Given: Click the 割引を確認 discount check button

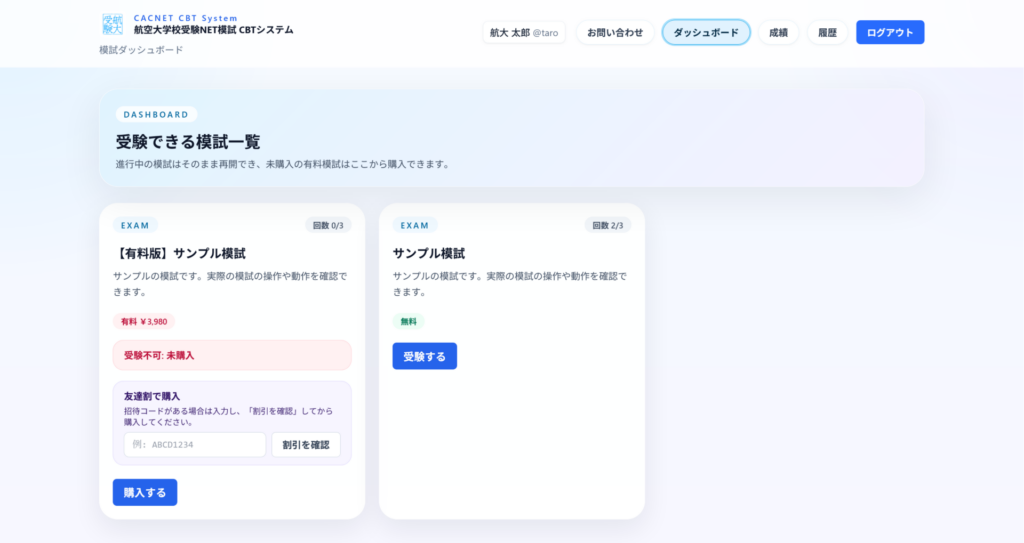Looking at the screenshot, I should [x=306, y=445].
